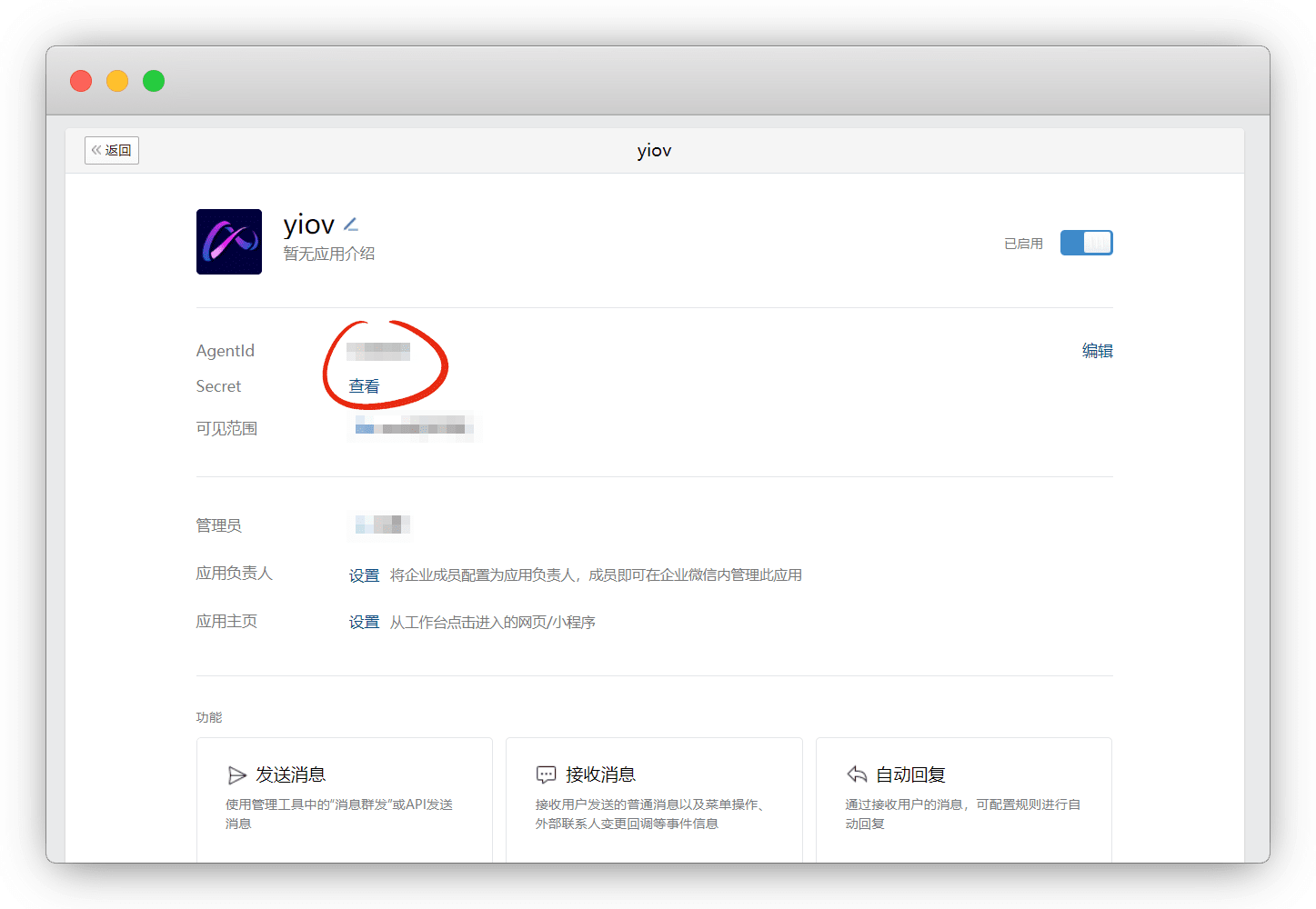
Task: Open the 自动回复 feature card
Action: click(x=963, y=798)
